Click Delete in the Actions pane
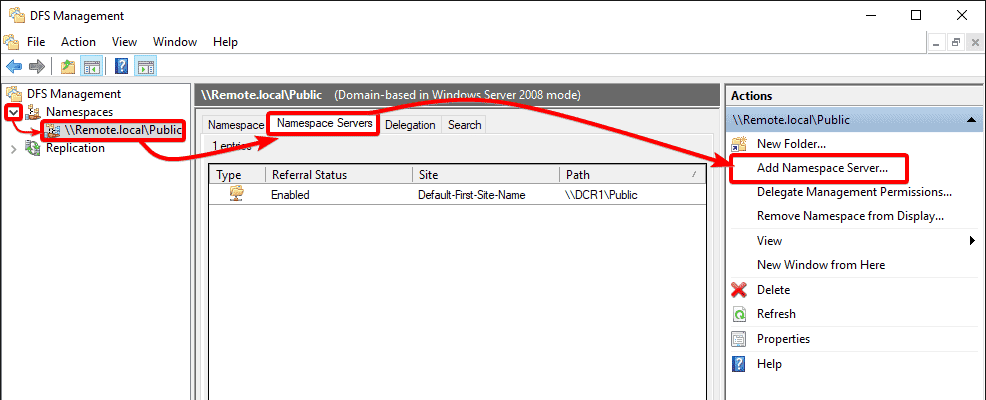Image resolution: width=986 pixels, height=400 pixels. pyautogui.click(x=773, y=290)
